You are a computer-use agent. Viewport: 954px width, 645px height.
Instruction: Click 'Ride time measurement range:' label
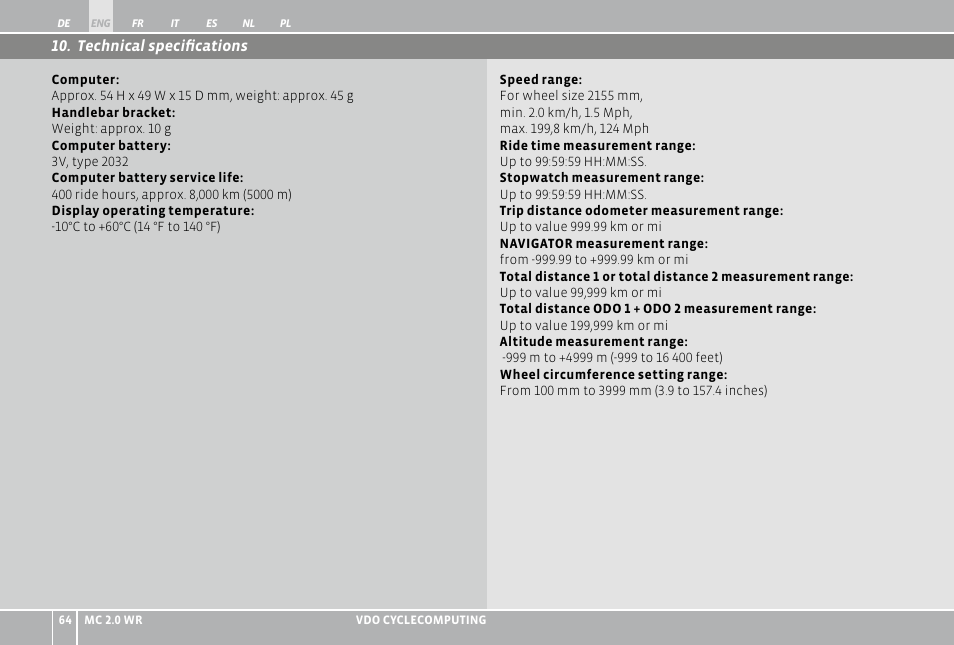coord(597,145)
